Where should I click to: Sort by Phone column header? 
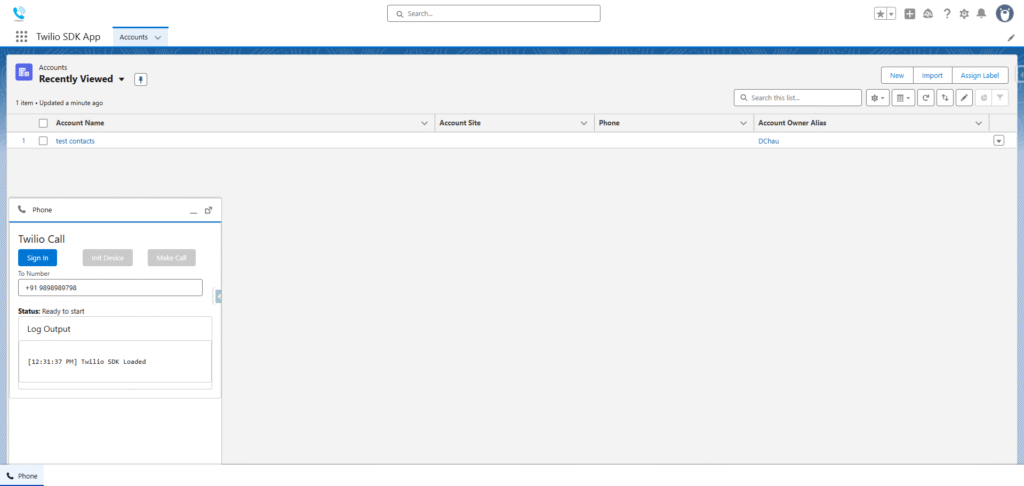pos(609,123)
